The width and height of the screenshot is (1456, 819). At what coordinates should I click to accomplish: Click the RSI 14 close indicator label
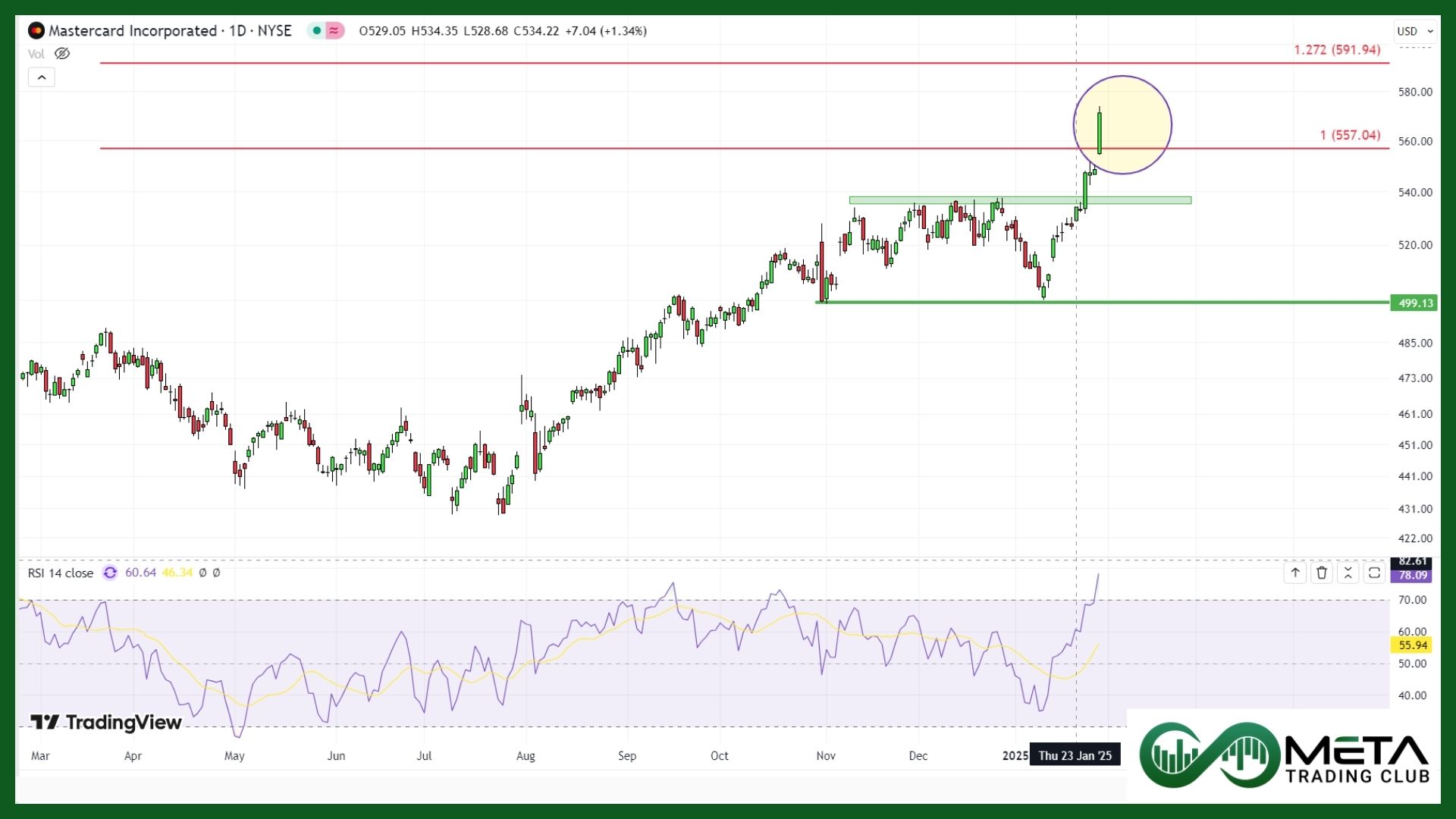point(61,573)
